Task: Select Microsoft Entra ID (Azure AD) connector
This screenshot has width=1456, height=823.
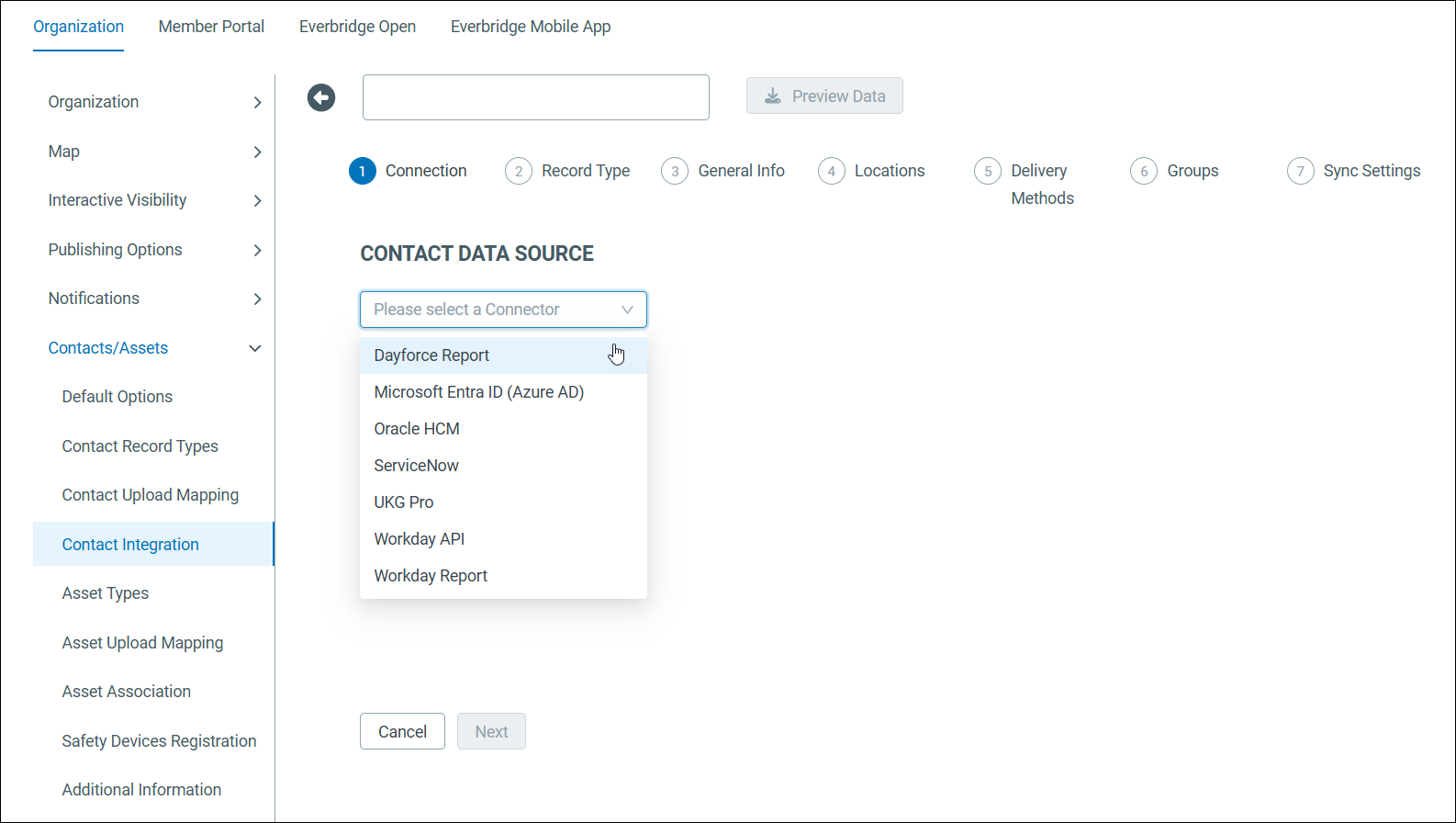Action: [503, 392]
